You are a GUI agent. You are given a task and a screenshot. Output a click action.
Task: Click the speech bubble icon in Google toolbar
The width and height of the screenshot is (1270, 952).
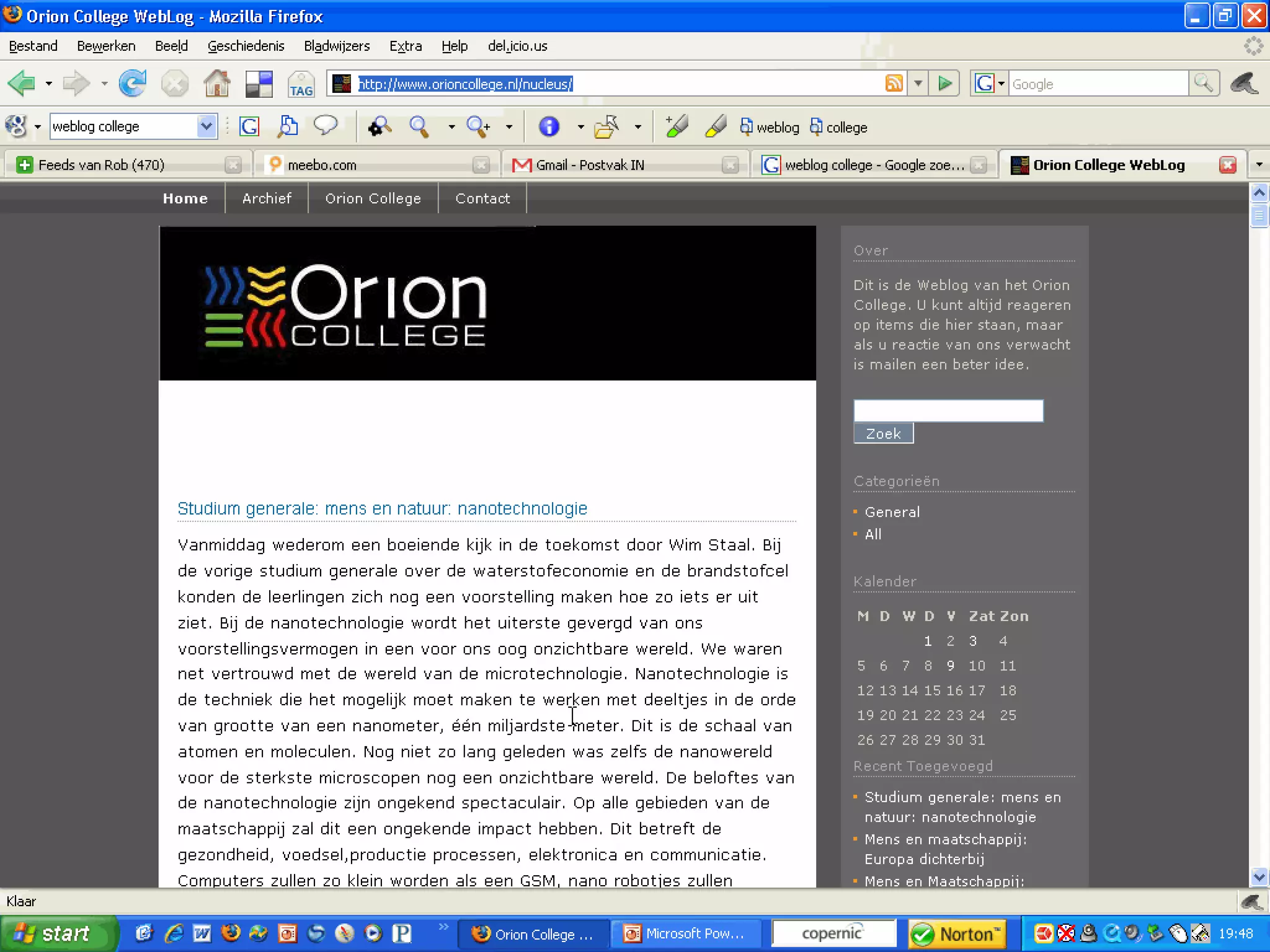click(x=325, y=126)
